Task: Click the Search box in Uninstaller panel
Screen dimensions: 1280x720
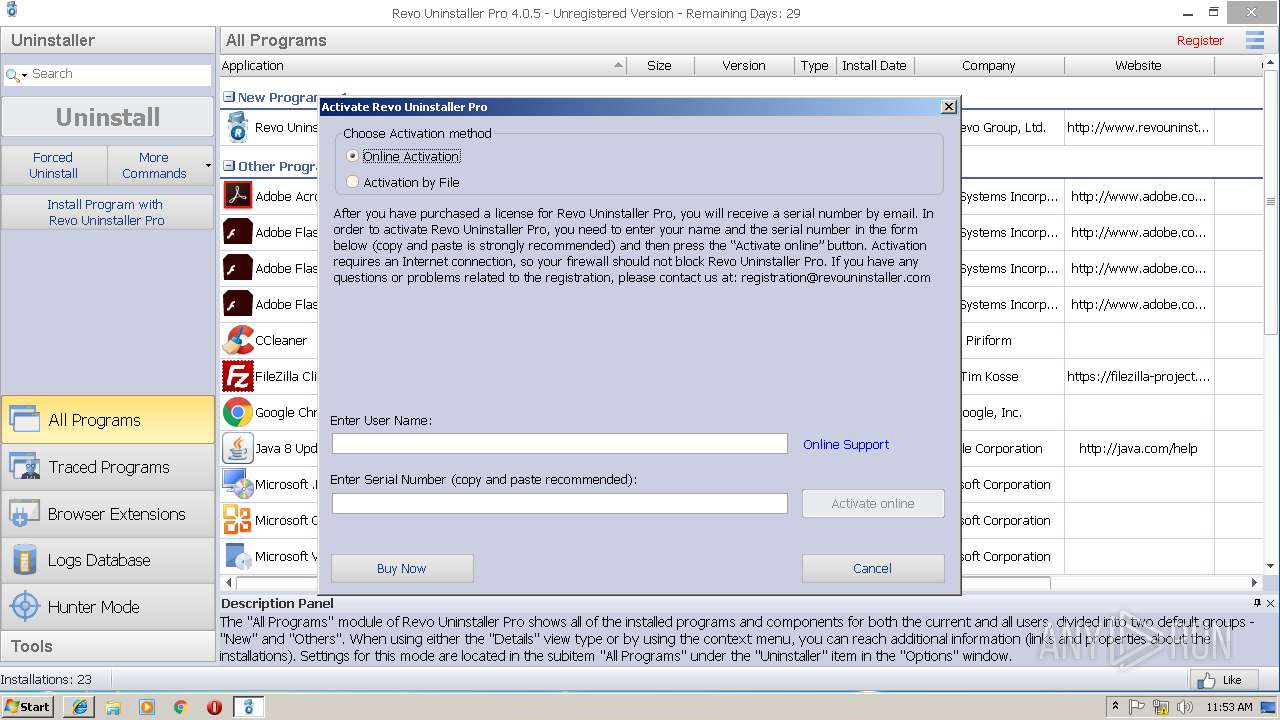Action: coord(108,74)
